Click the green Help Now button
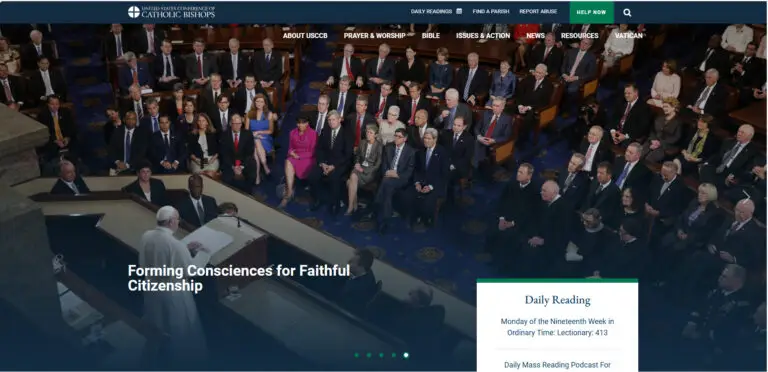 click(591, 12)
